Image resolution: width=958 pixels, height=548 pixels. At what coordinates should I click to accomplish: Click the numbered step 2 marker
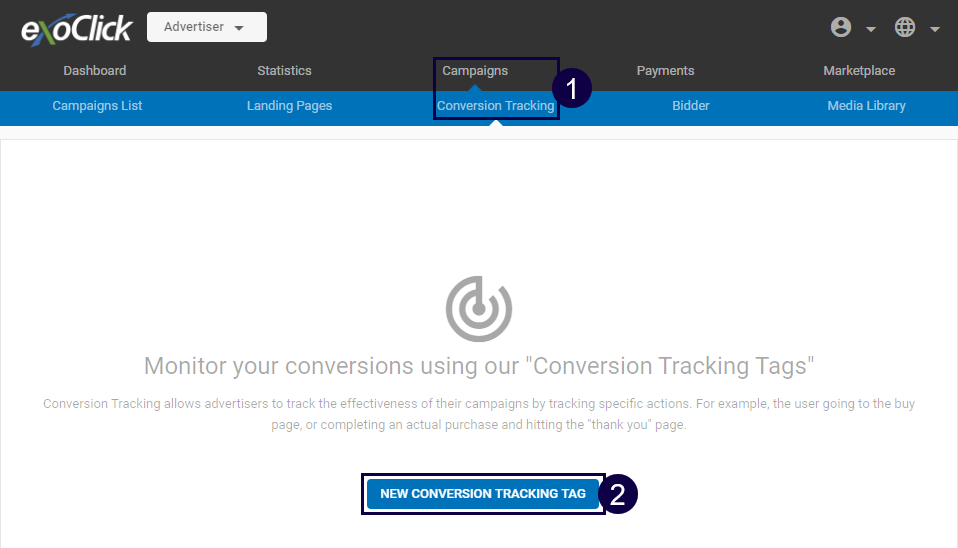pyautogui.click(x=618, y=495)
